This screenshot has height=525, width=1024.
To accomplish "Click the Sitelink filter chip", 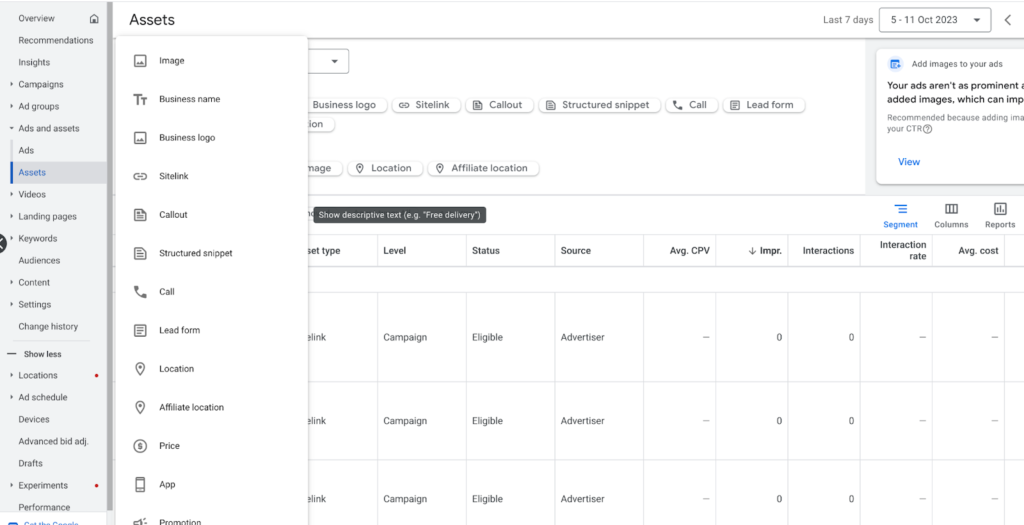I will pos(426,105).
